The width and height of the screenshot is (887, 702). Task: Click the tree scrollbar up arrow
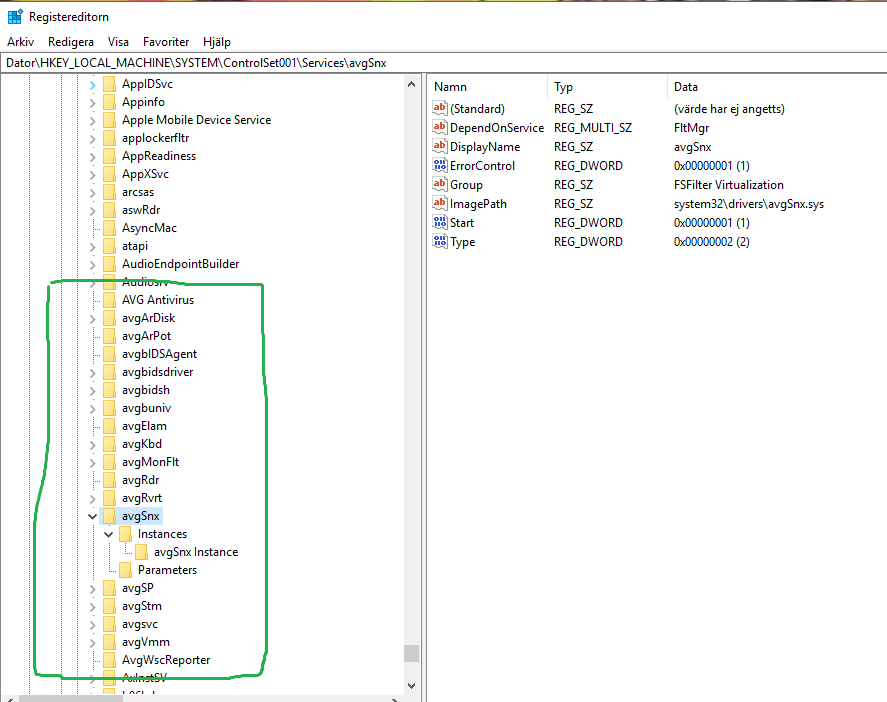pos(411,84)
